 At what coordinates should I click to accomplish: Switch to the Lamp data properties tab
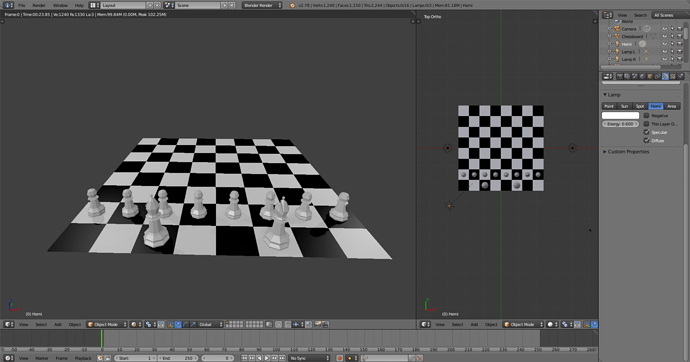[x=665, y=77]
